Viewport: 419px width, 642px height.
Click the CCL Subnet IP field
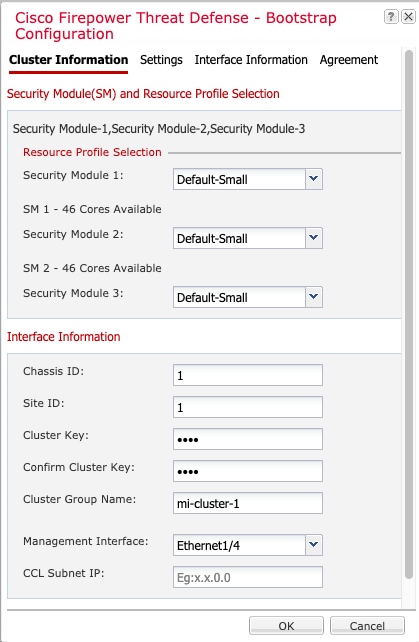coord(248,577)
